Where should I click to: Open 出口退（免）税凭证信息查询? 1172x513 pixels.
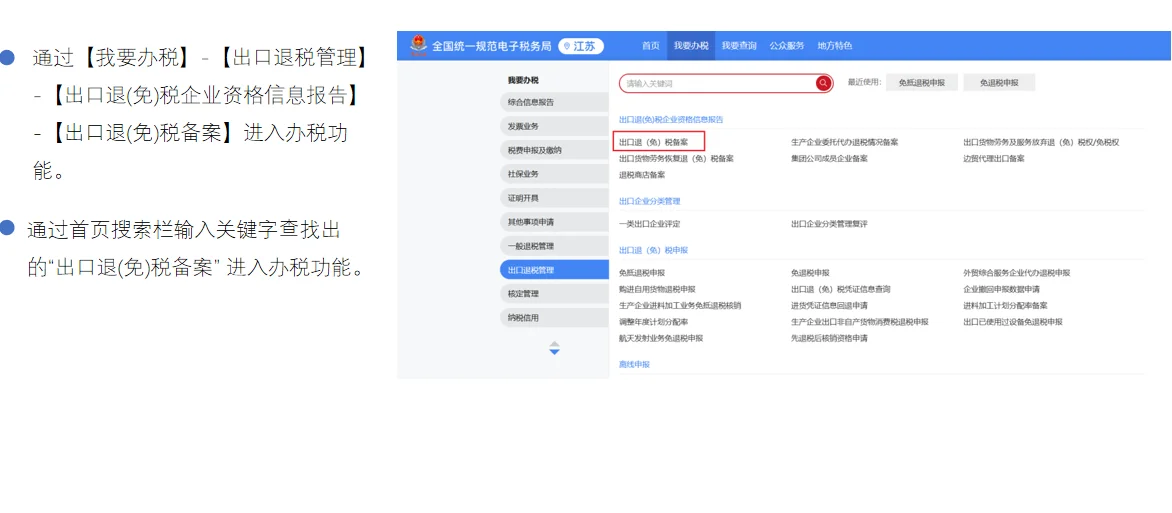[x=841, y=289]
